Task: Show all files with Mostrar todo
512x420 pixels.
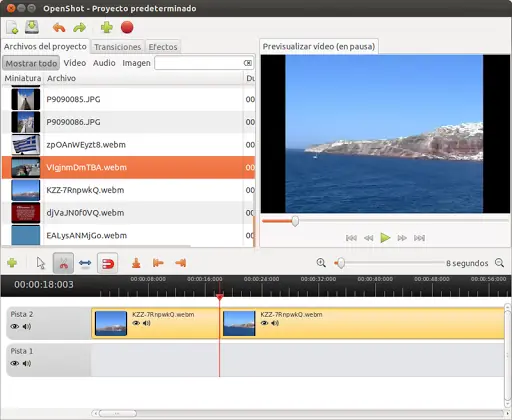Action: [31, 63]
